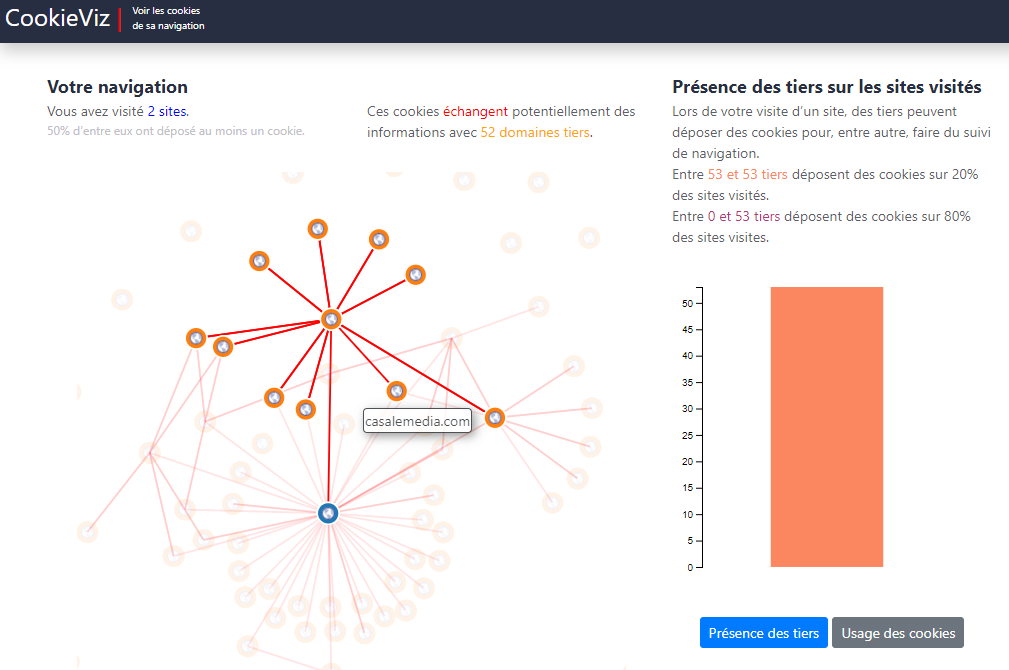This screenshot has width=1009, height=670.
Task: Click the rightmost node of the upper highlighted cluster
Action: [416, 275]
